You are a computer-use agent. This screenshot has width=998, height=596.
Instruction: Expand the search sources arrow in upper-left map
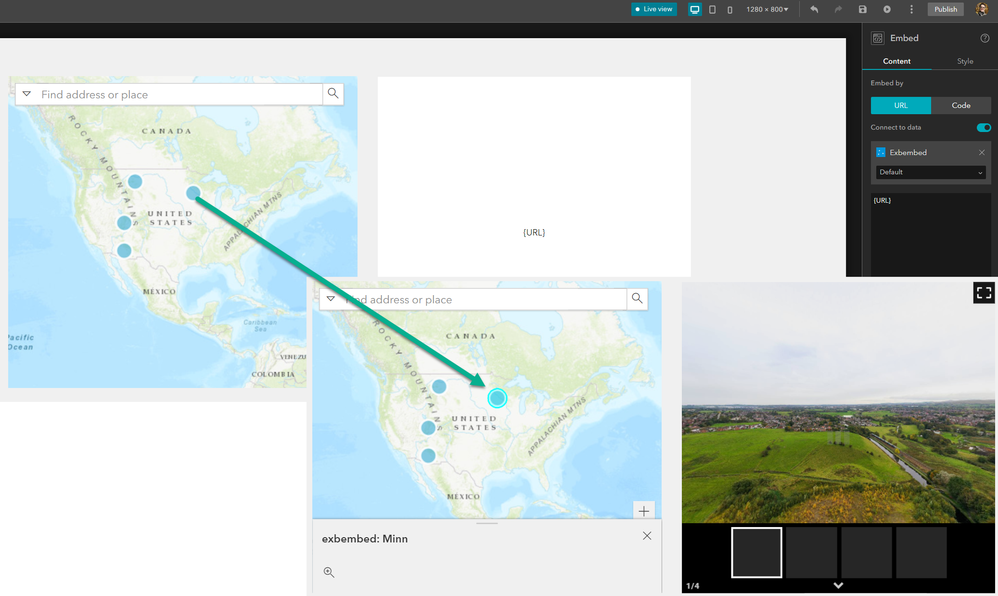click(x=27, y=94)
